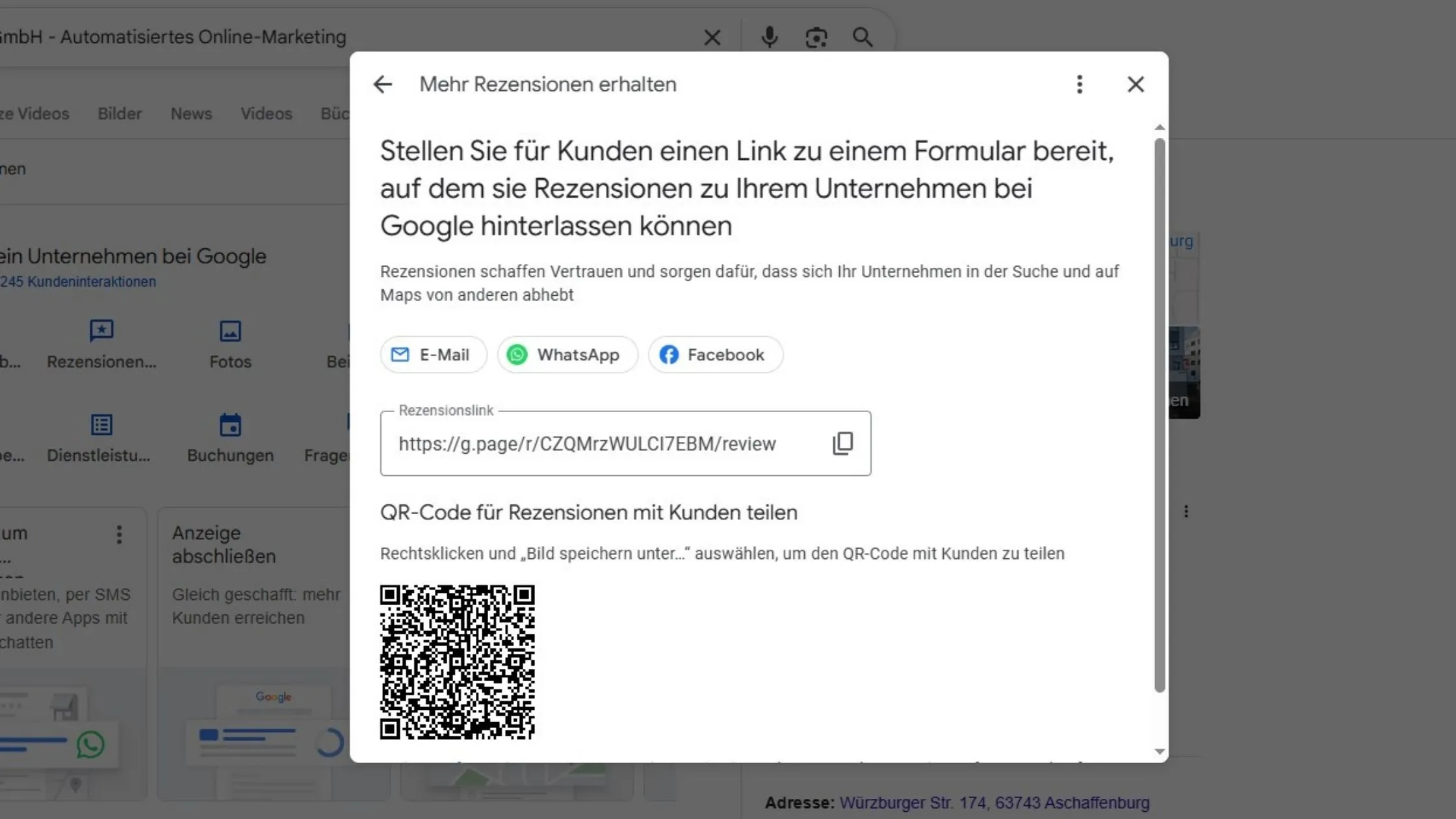Copy the Rezensionslink with the copy icon
This screenshot has width=1456, height=819.
point(842,443)
